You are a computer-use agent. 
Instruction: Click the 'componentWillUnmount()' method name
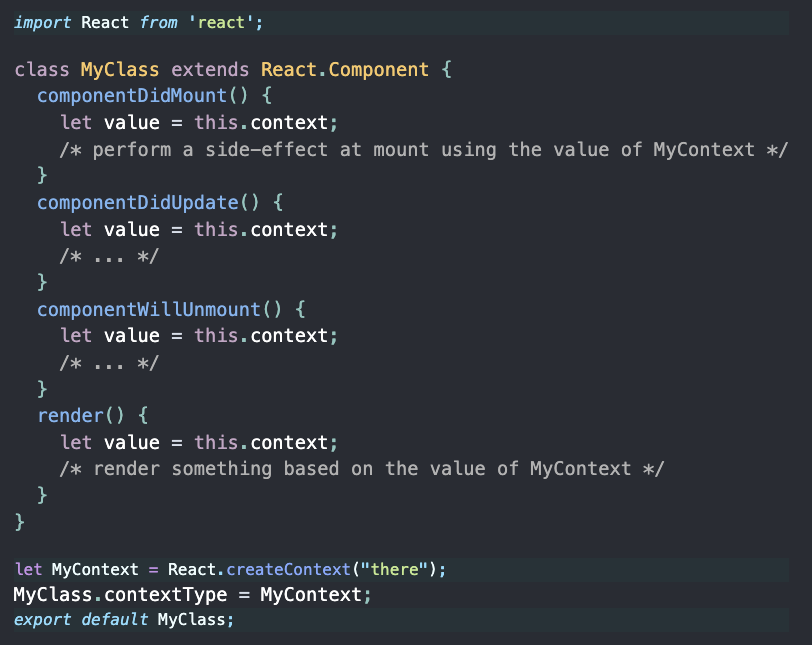pos(159,310)
